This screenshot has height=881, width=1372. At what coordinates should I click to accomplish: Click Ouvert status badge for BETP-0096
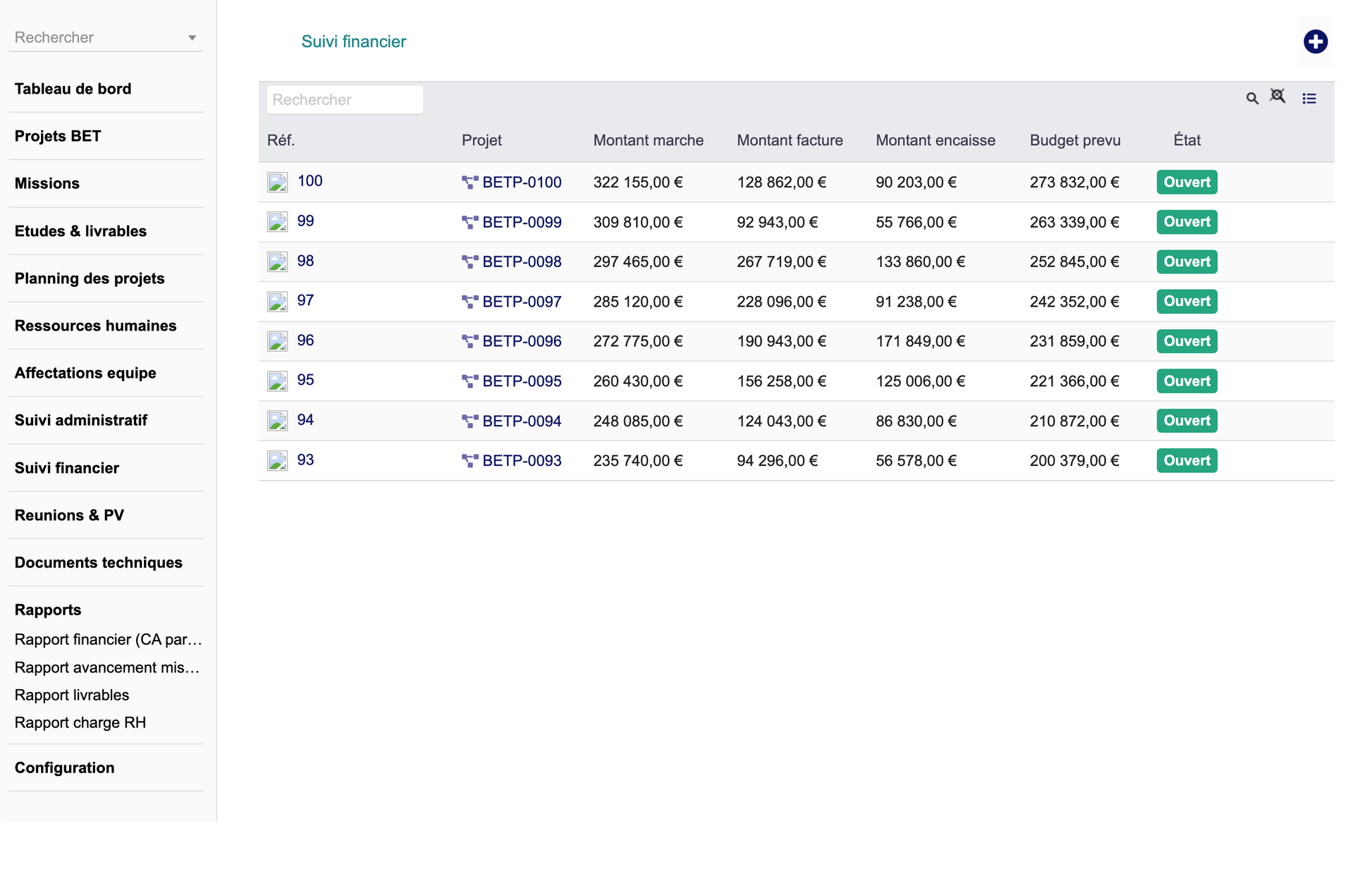[x=1187, y=341]
